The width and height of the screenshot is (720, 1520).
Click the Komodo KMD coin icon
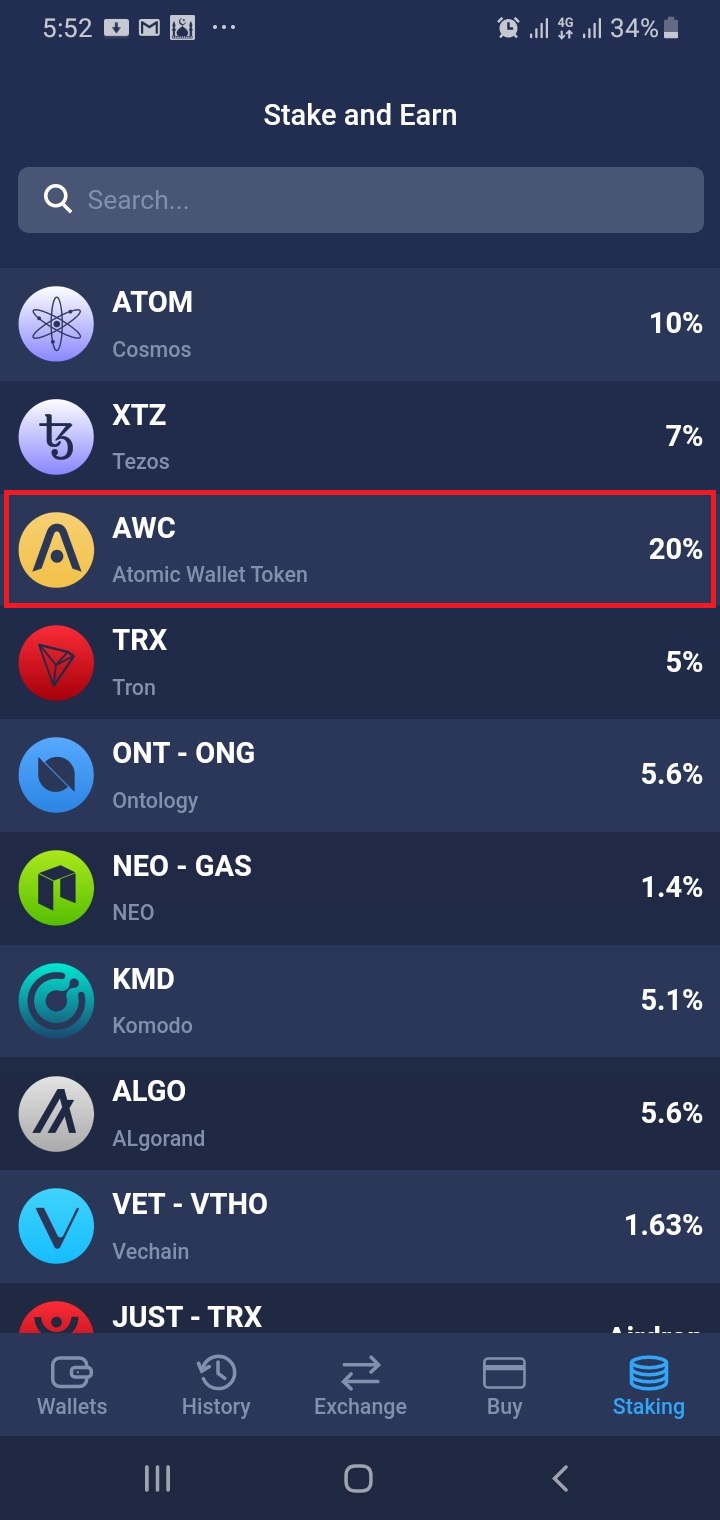point(56,1000)
